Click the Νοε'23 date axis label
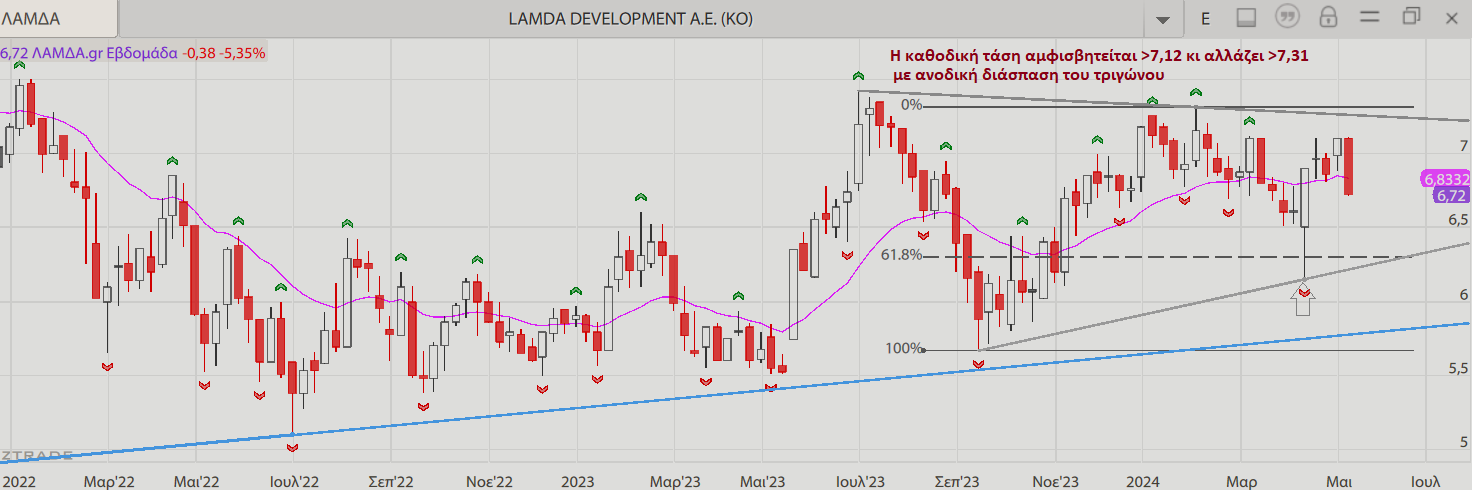 click(1055, 481)
